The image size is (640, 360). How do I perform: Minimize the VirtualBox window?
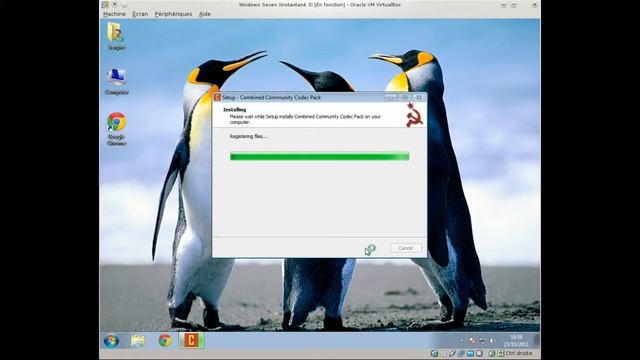[x=504, y=5]
